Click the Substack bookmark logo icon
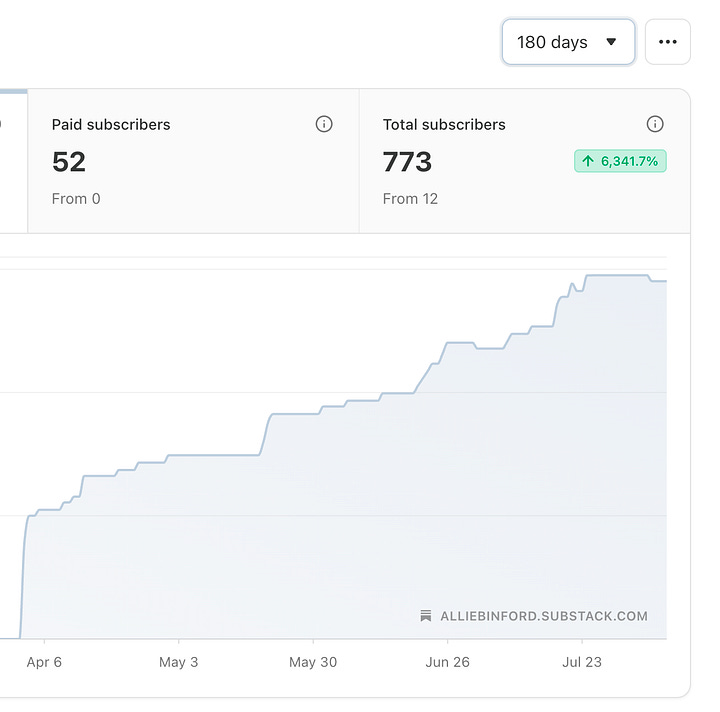720x712 pixels. click(x=426, y=616)
